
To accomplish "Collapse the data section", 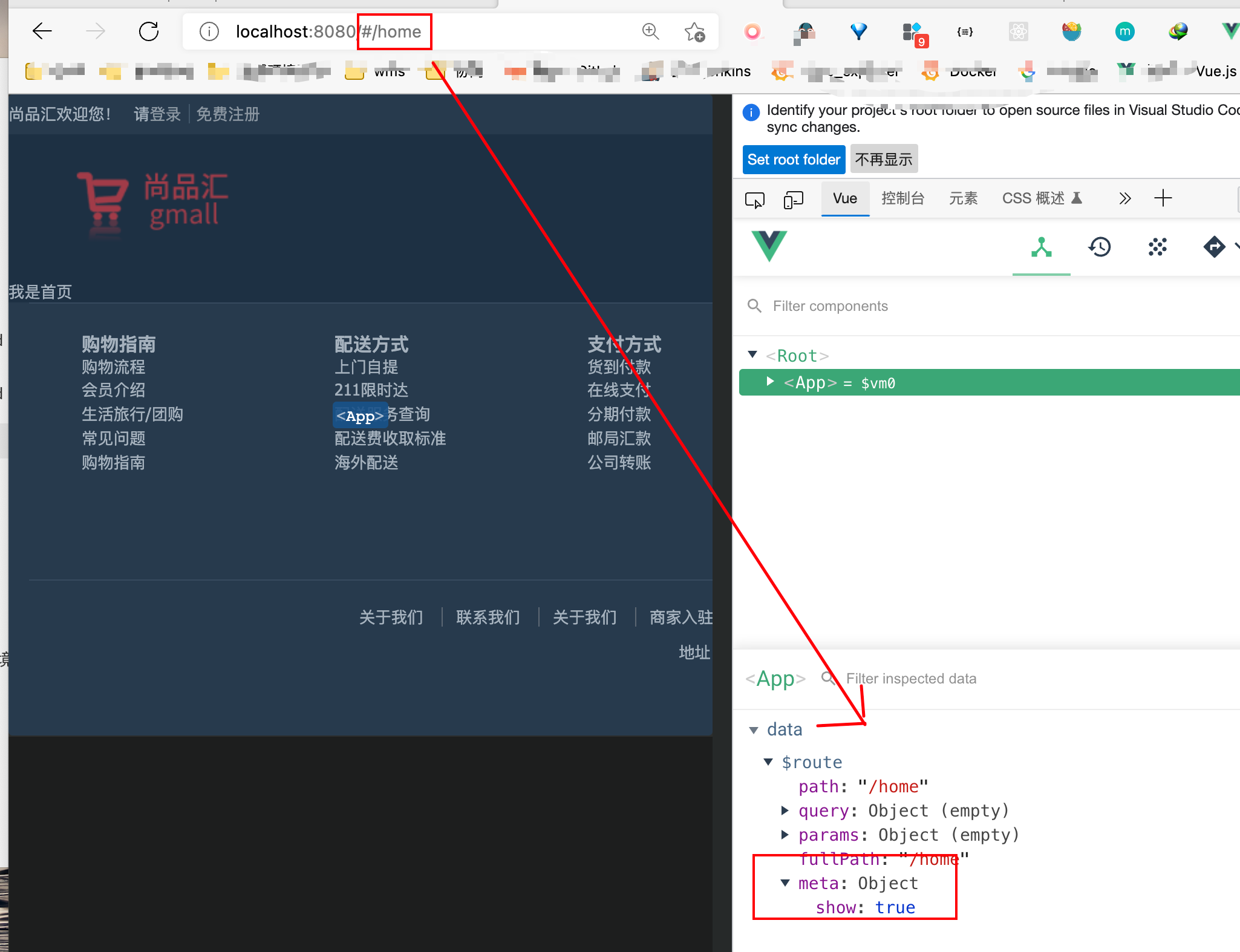I will point(754,730).
